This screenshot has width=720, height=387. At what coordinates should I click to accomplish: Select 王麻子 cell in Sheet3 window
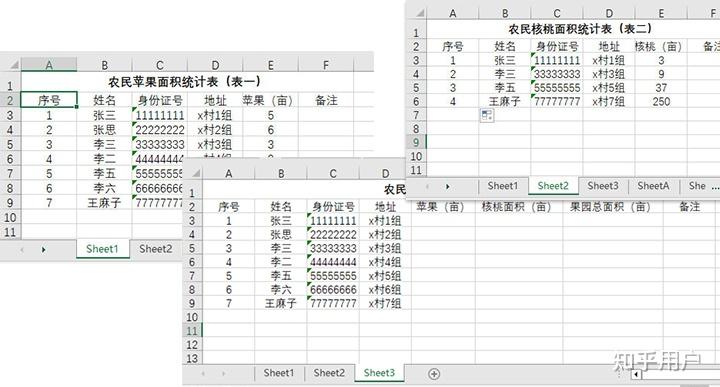pos(281,303)
